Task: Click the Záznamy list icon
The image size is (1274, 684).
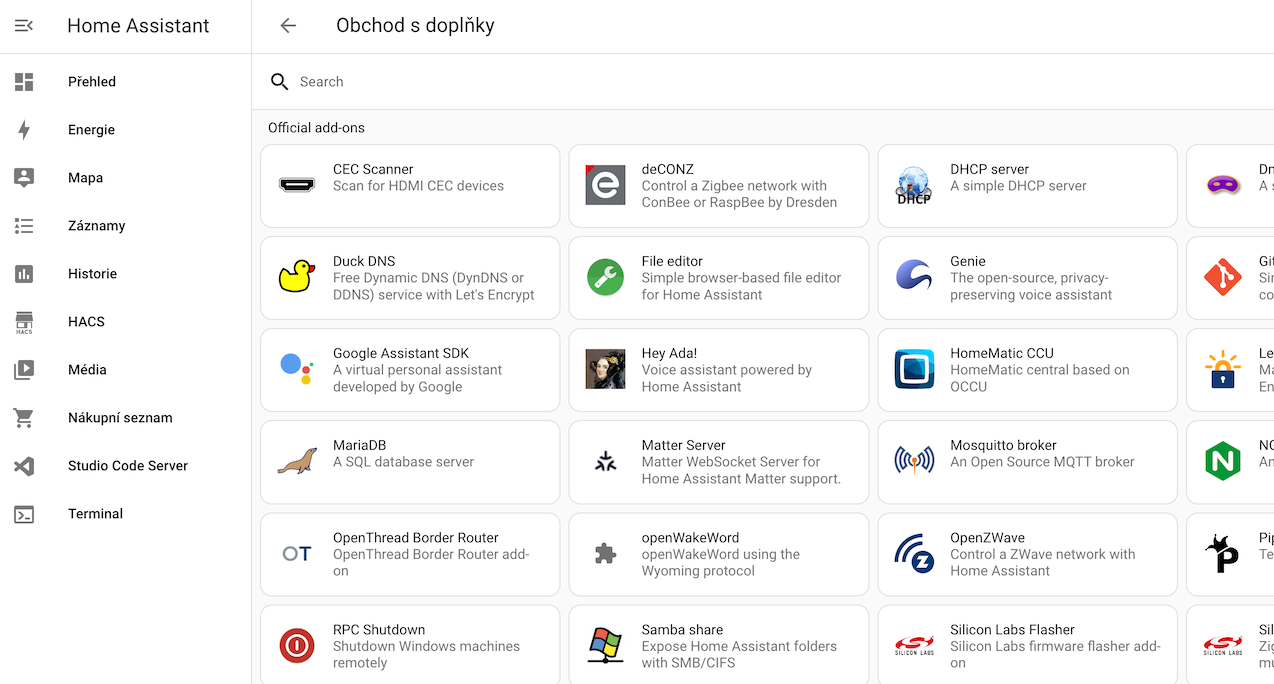Action: point(23,225)
